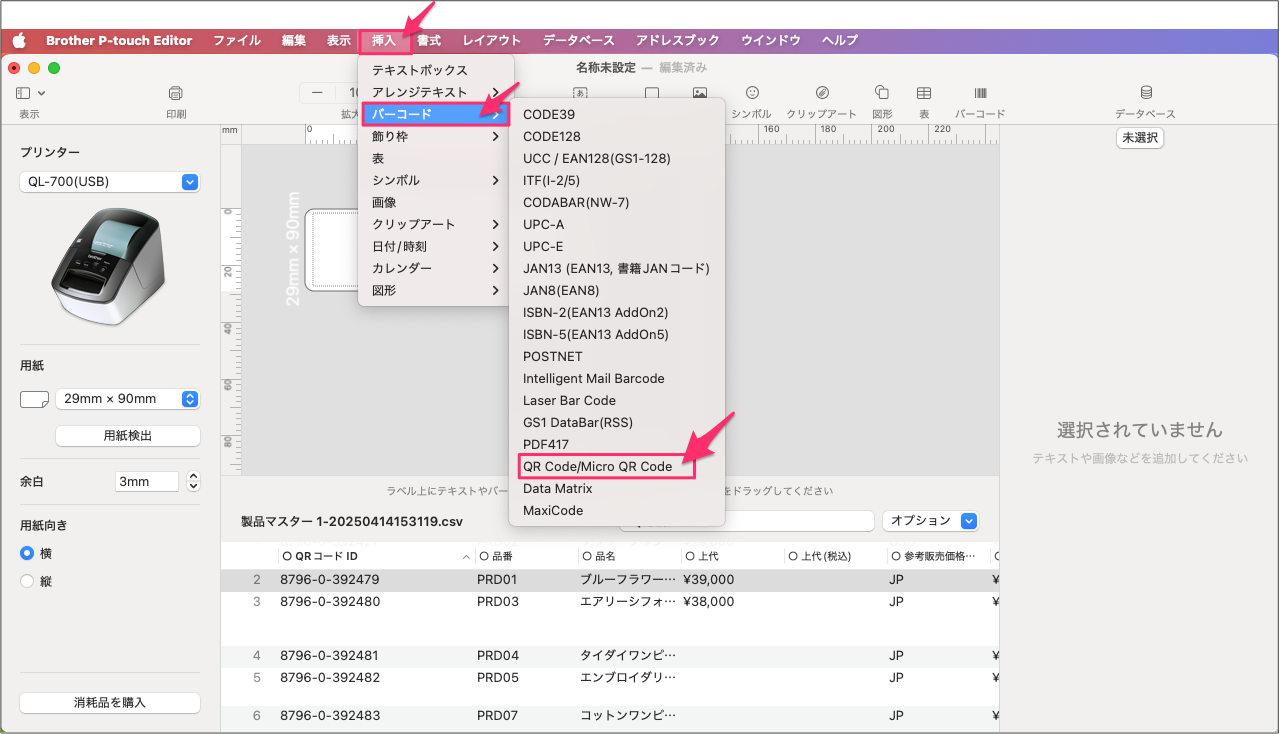
Task: Click the 用紙検出 paper detect button
Action: click(128, 436)
